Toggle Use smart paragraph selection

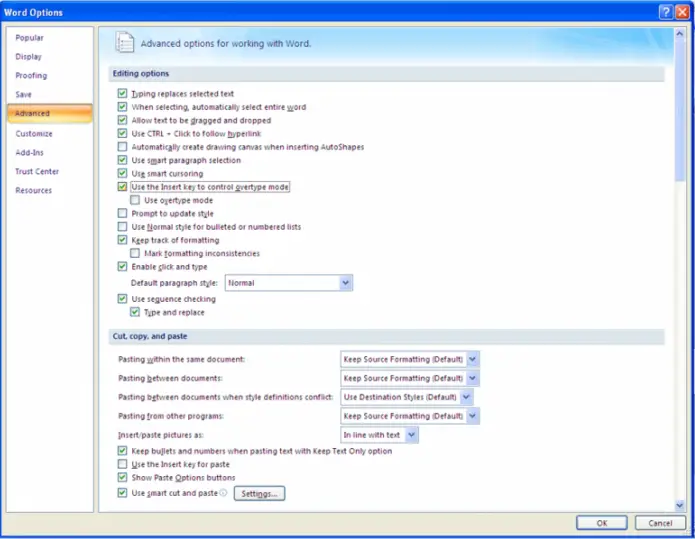pyautogui.click(x=122, y=160)
